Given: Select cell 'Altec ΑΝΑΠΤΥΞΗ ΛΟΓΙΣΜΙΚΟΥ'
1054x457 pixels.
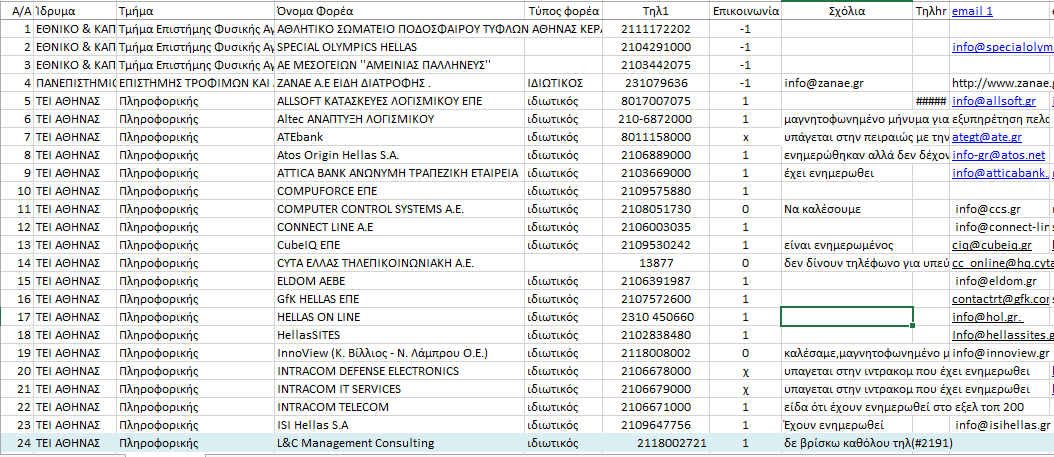Looking at the screenshot, I should [400, 119].
